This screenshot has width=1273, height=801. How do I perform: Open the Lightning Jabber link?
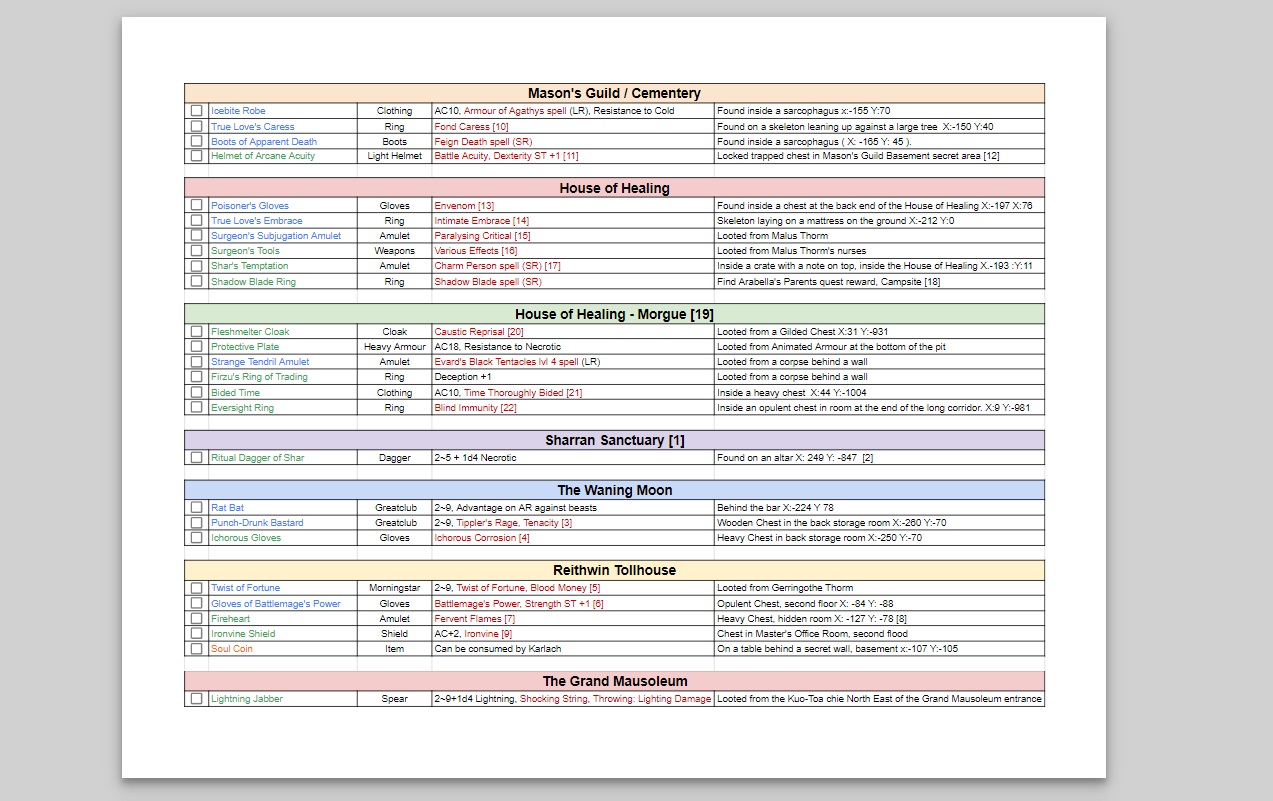coord(247,699)
